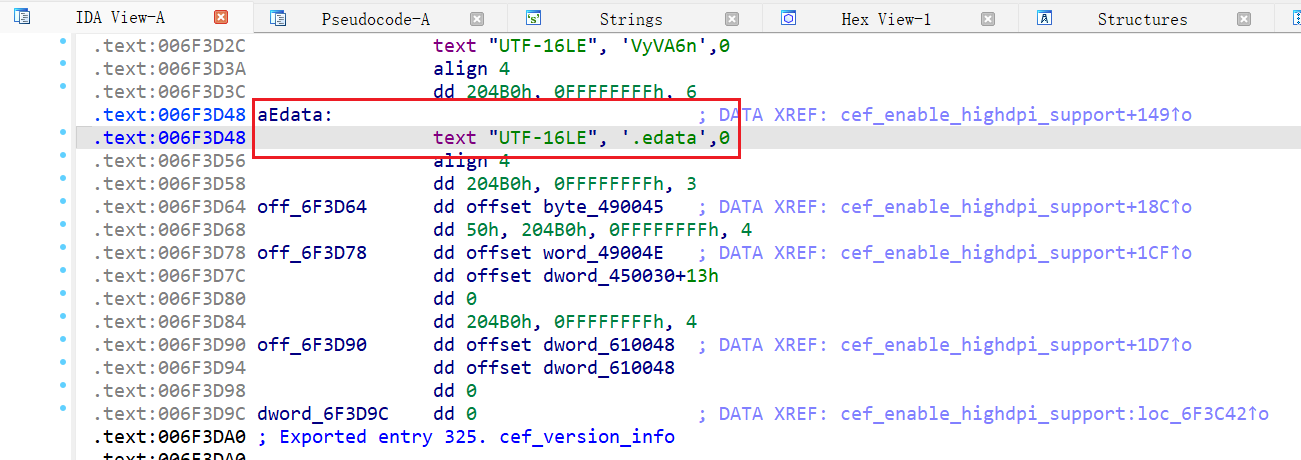Image resolution: width=1301 pixels, height=460 pixels.
Task: Click the Hex View-1 tab icon
Action: tap(789, 18)
